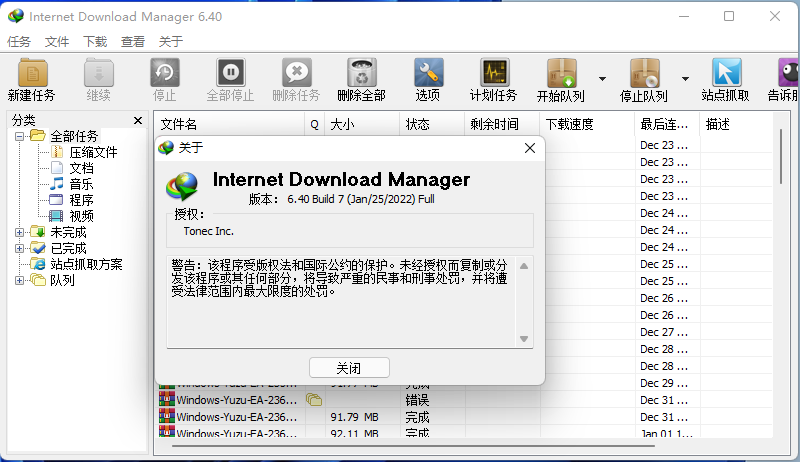Open the 关于 menu
The width and height of the screenshot is (800, 462).
tap(170, 41)
